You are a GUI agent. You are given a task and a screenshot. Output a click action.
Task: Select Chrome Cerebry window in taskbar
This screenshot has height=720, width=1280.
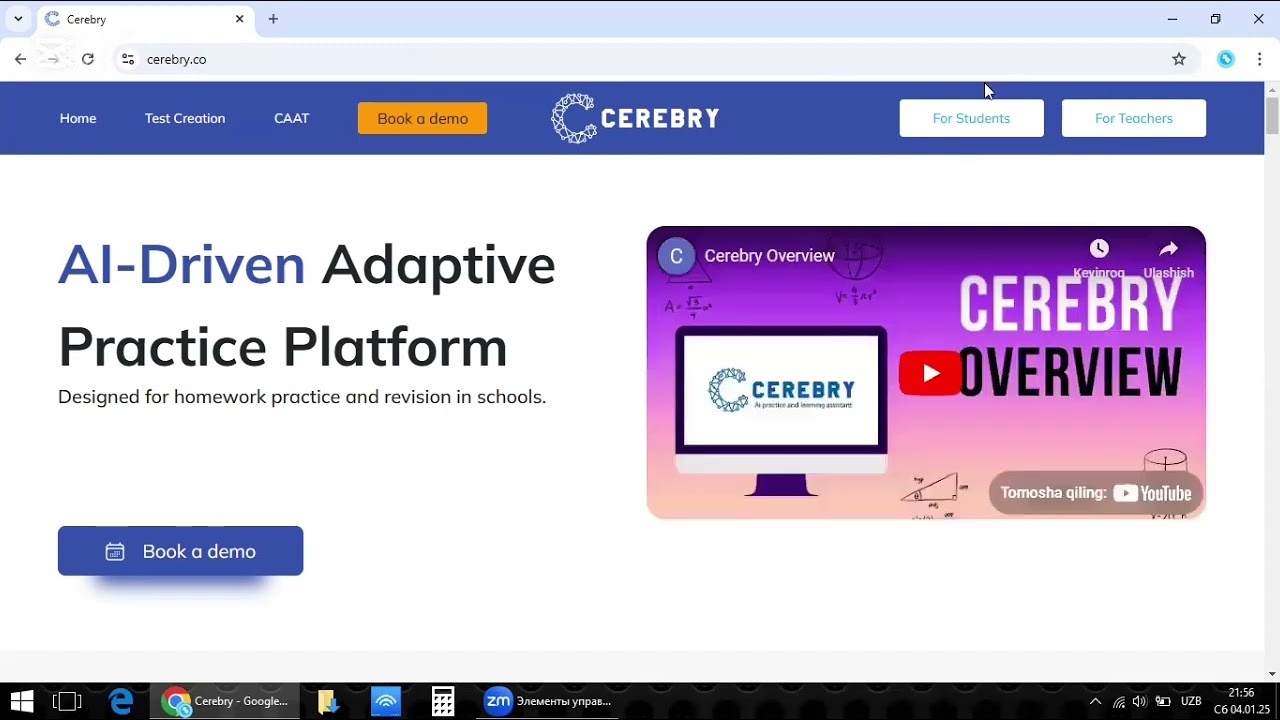pyautogui.click(x=226, y=701)
